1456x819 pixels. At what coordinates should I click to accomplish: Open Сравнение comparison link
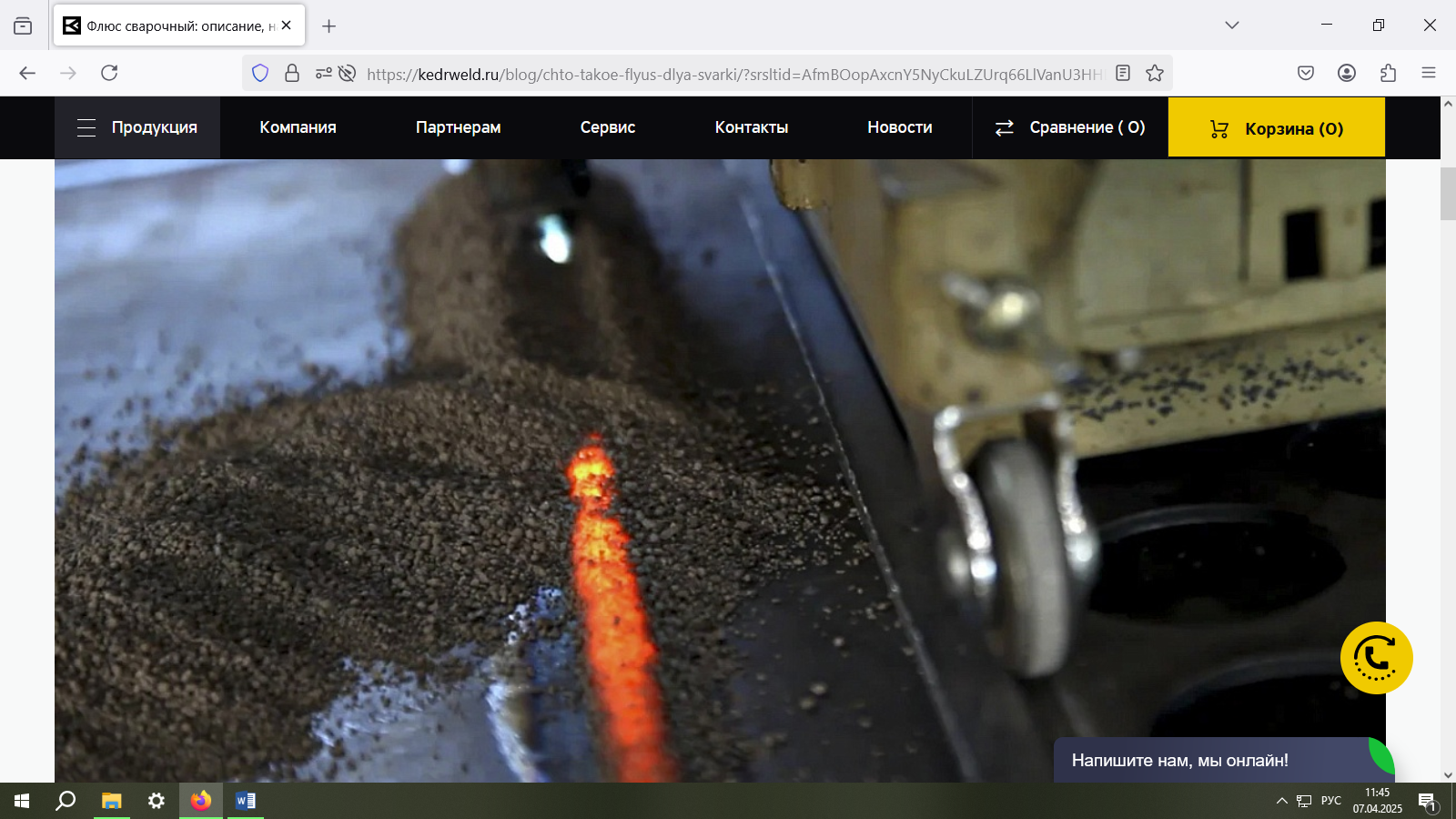point(1070,128)
